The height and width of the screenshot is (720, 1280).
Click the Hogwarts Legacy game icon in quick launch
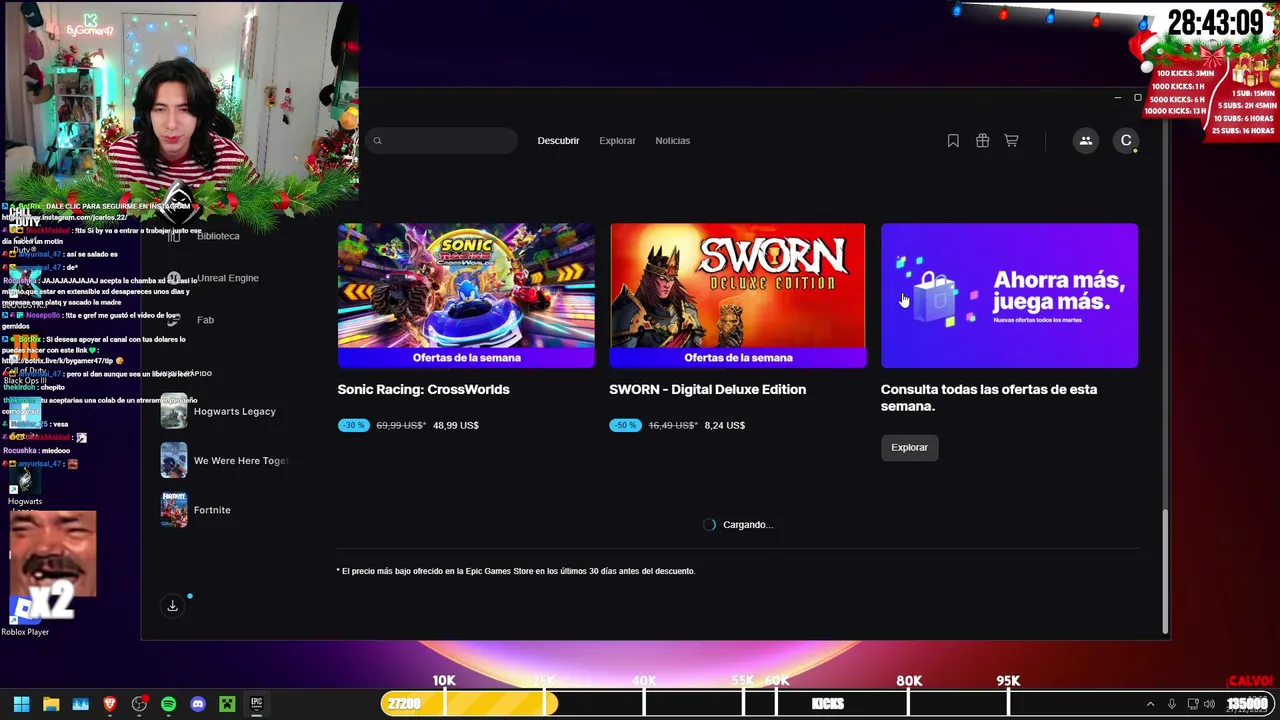pyautogui.click(x=174, y=411)
